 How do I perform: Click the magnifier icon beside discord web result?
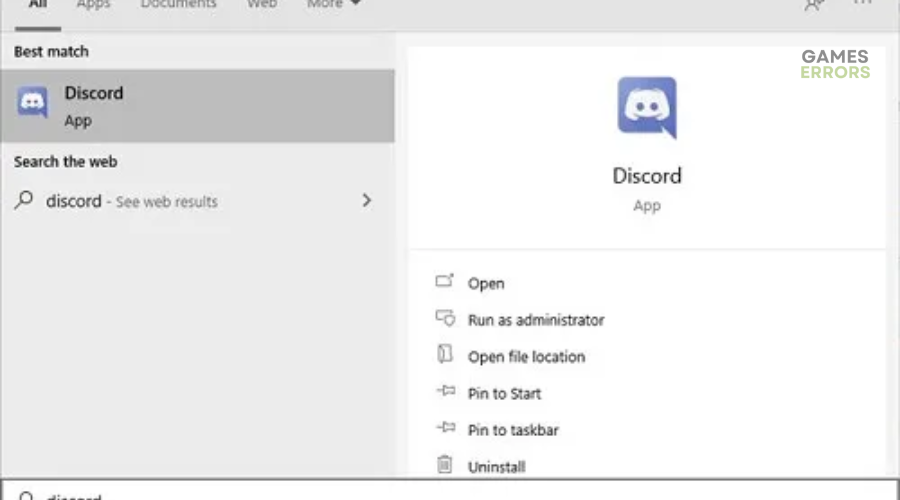click(24, 200)
